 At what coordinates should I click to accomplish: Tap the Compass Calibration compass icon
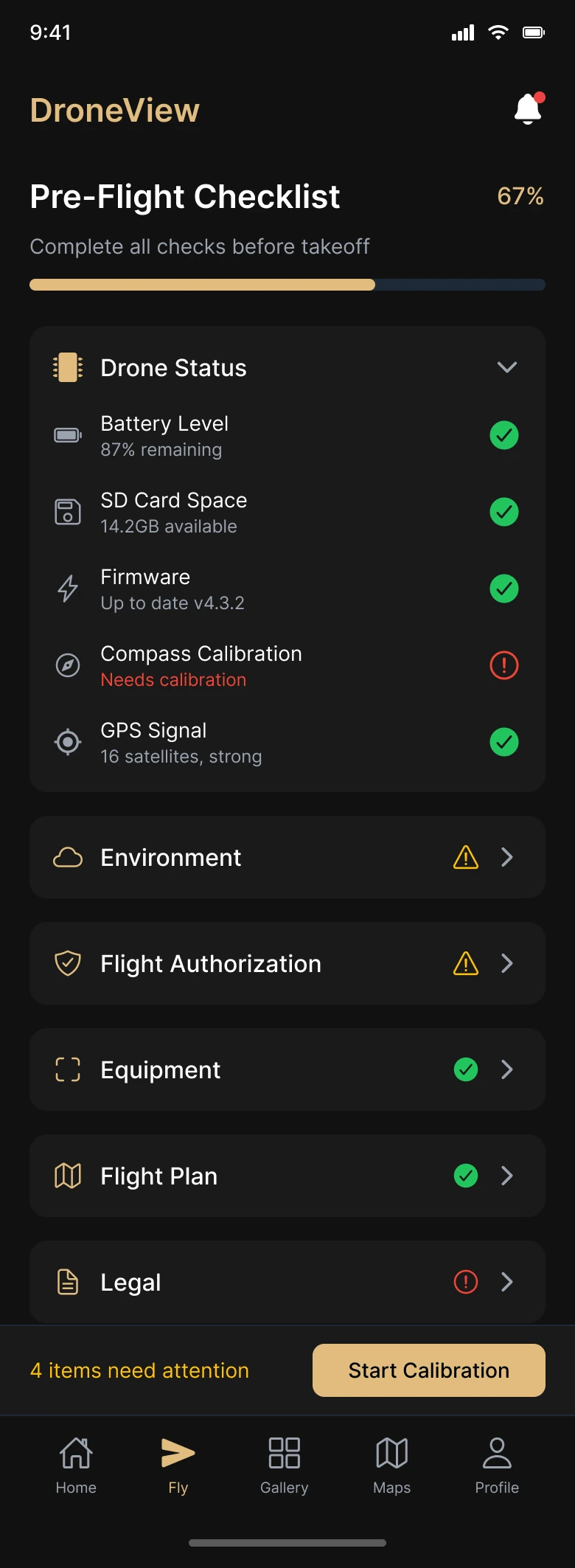pos(68,665)
